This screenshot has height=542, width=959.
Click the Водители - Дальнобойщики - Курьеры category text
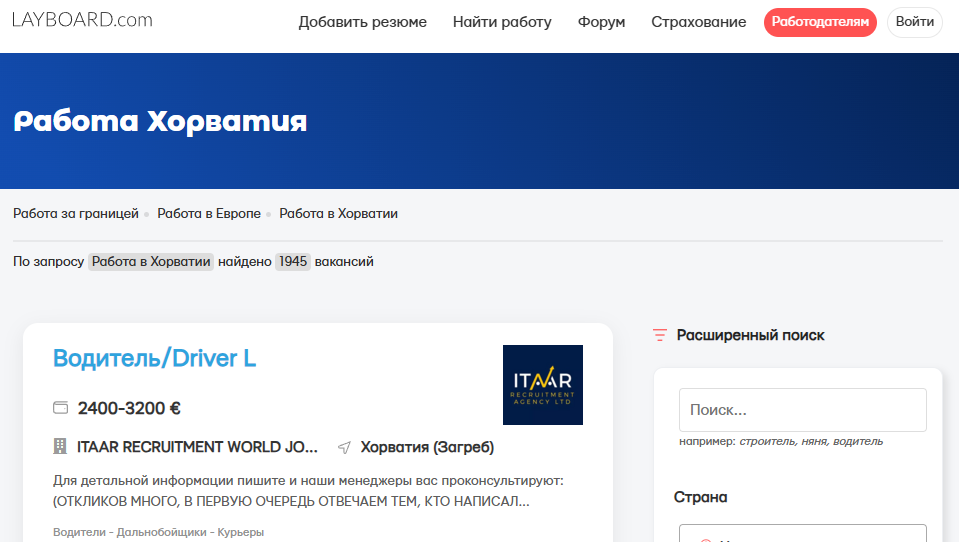[x=158, y=532]
